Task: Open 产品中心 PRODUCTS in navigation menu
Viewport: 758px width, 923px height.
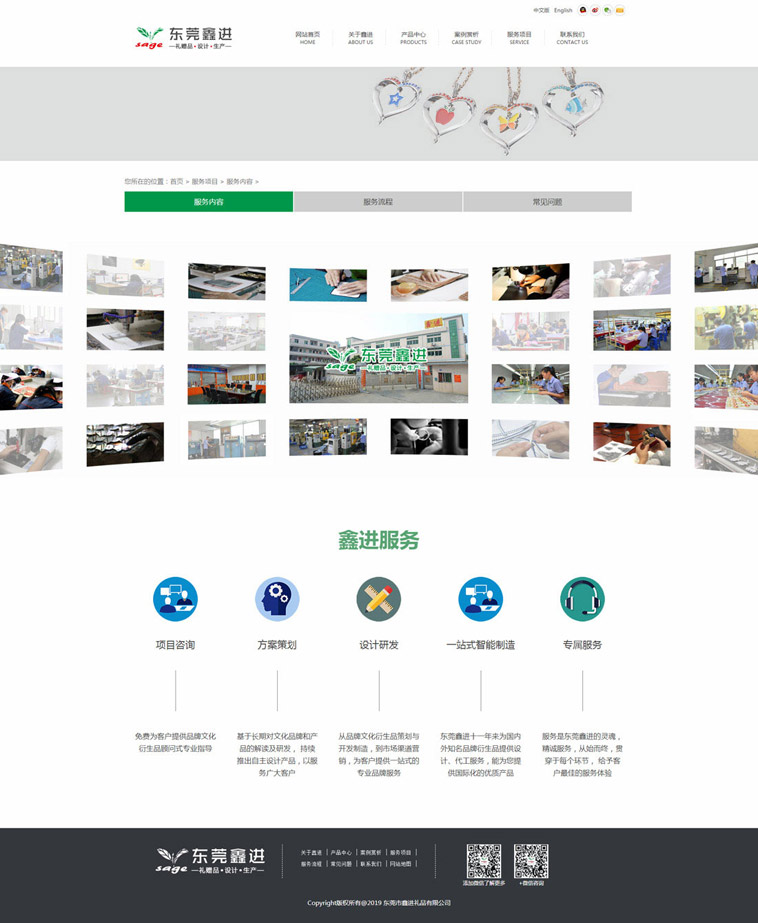Action: click(x=413, y=37)
